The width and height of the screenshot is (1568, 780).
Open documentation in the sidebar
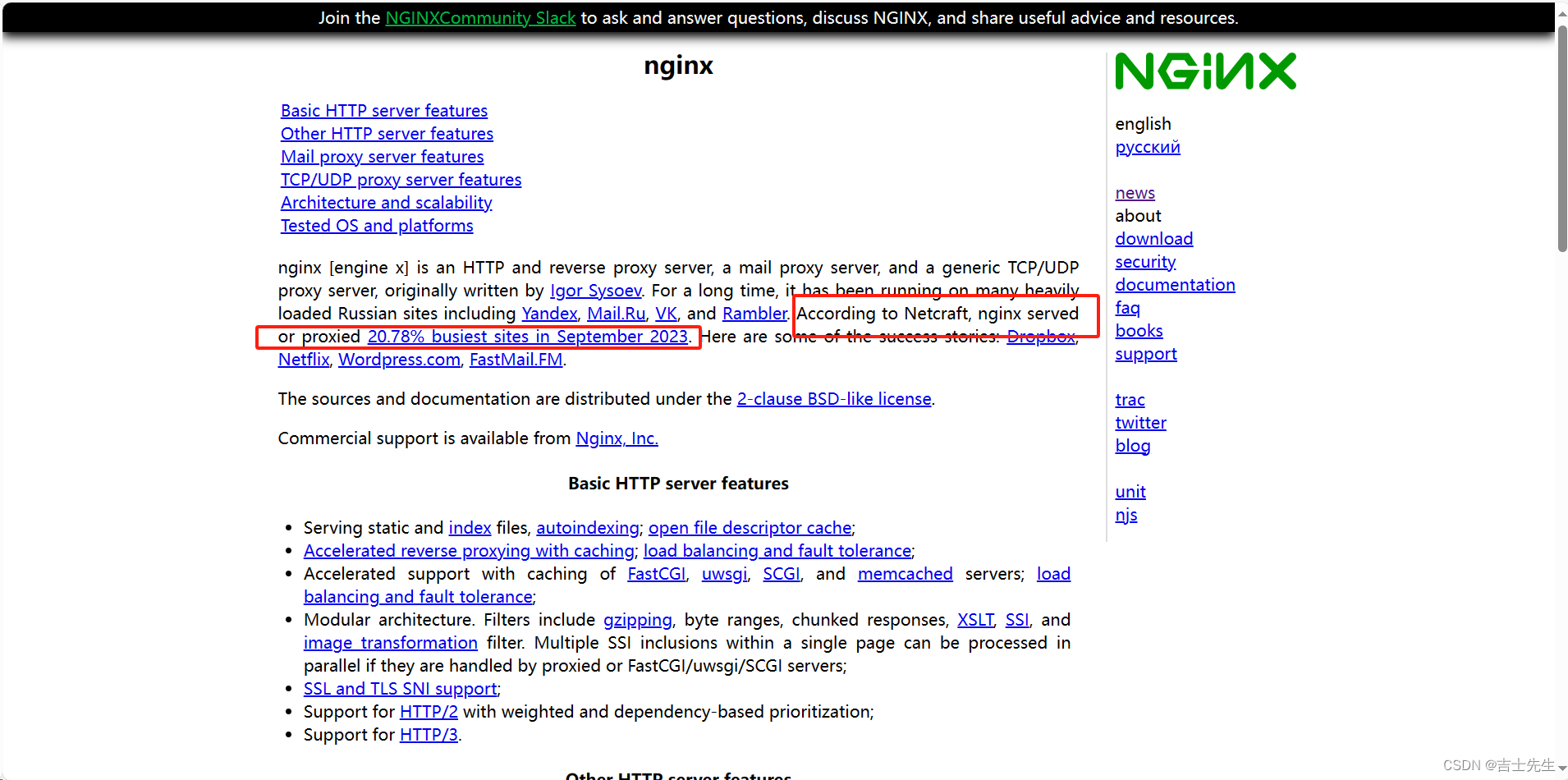pyautogui.click(x=1175, y=285)
